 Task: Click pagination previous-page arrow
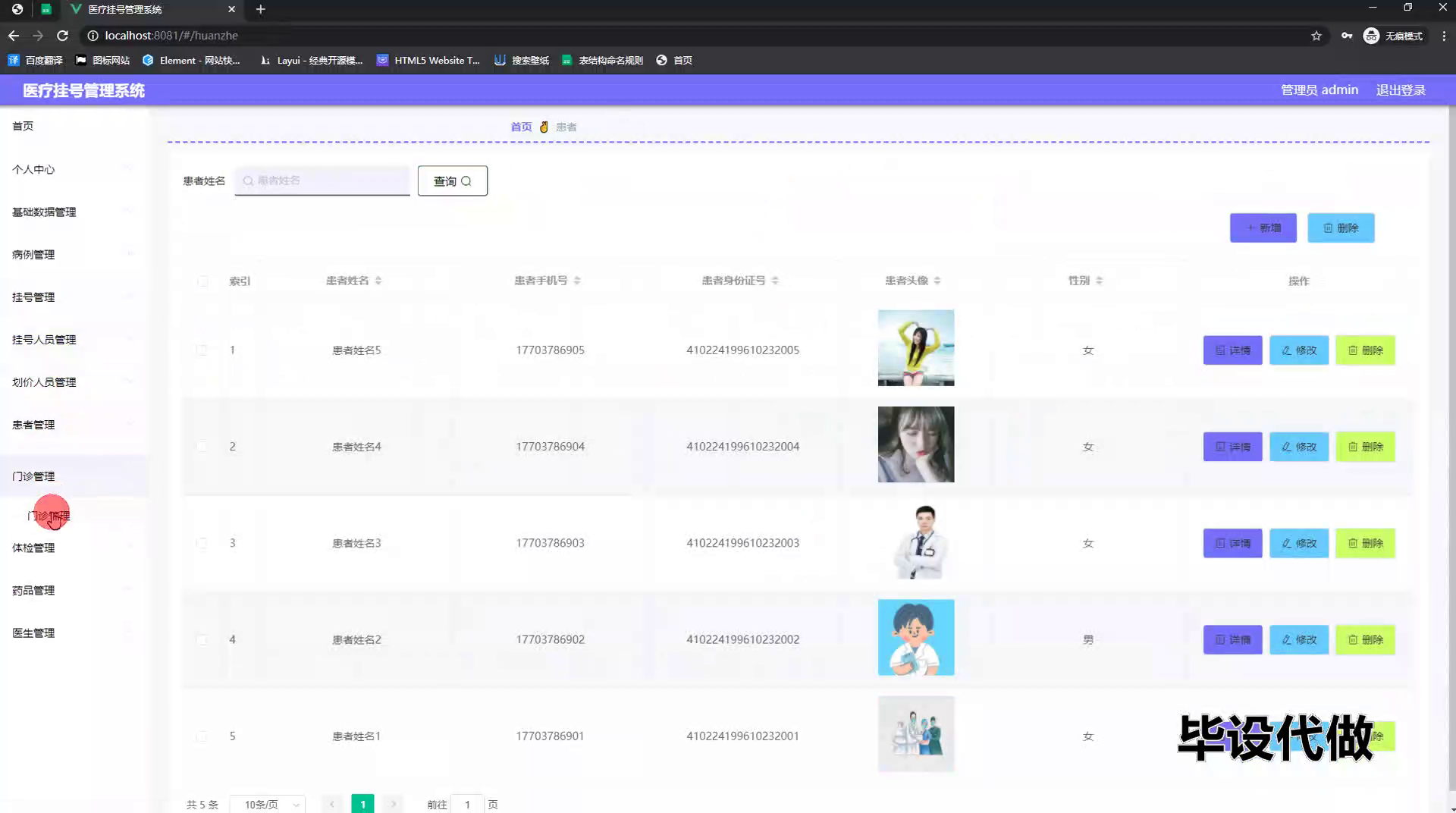coord(332,804)
